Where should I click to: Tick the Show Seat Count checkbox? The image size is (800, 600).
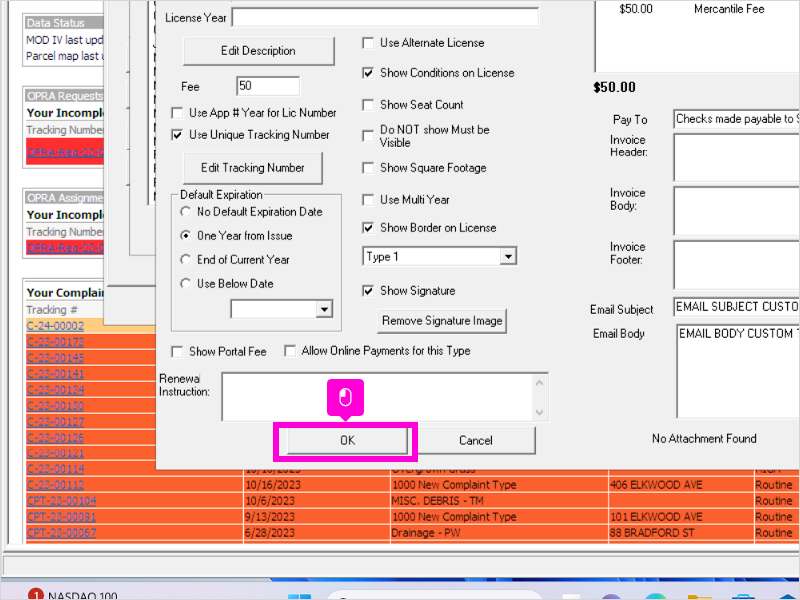point(368,105)
